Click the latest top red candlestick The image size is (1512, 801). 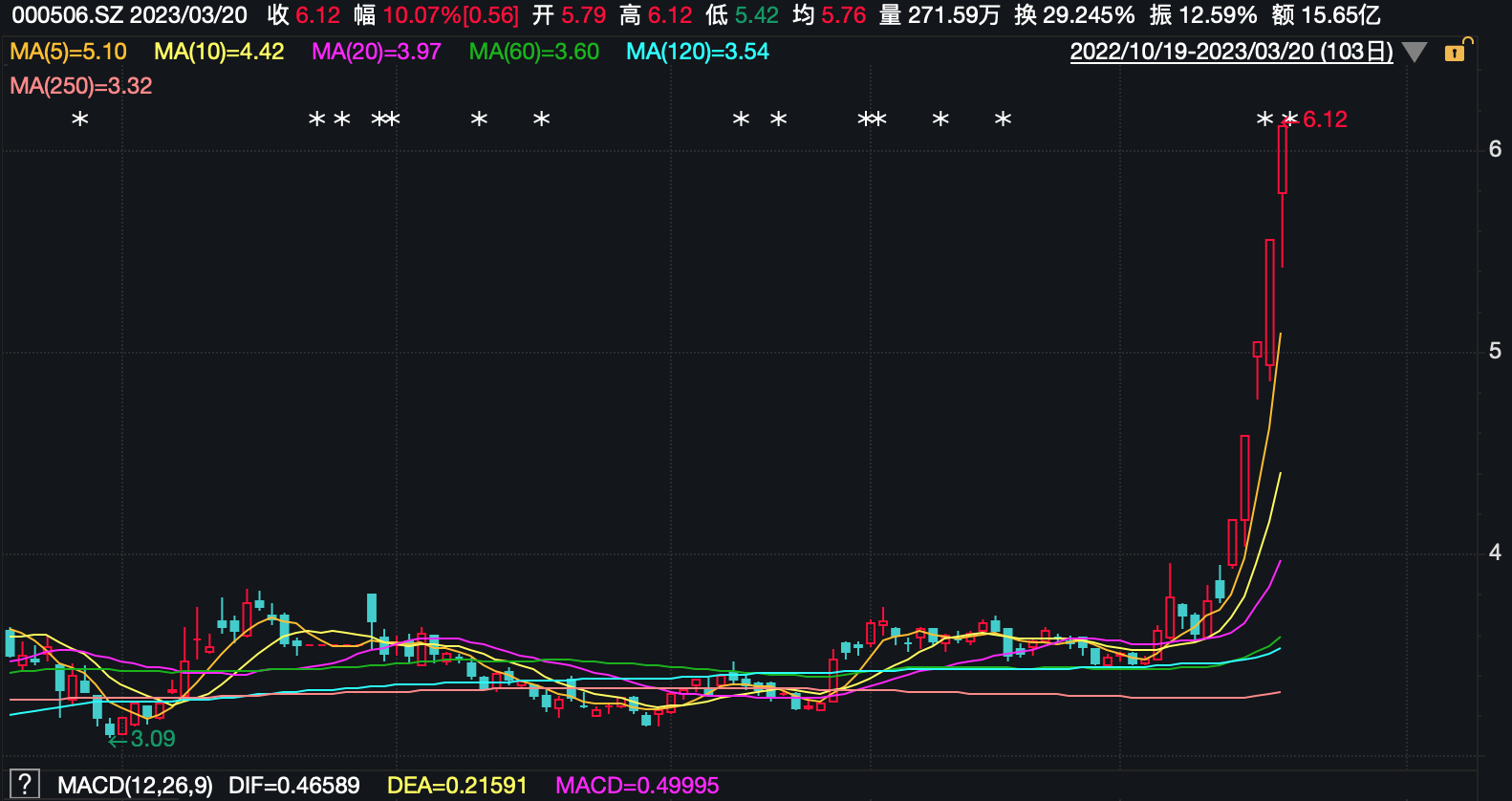coord(1282,160)
